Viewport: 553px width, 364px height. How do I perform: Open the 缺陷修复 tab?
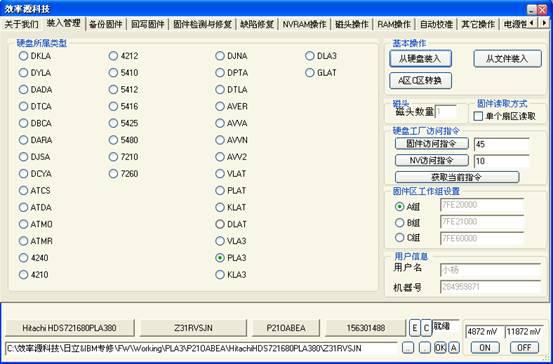(257, 24)
